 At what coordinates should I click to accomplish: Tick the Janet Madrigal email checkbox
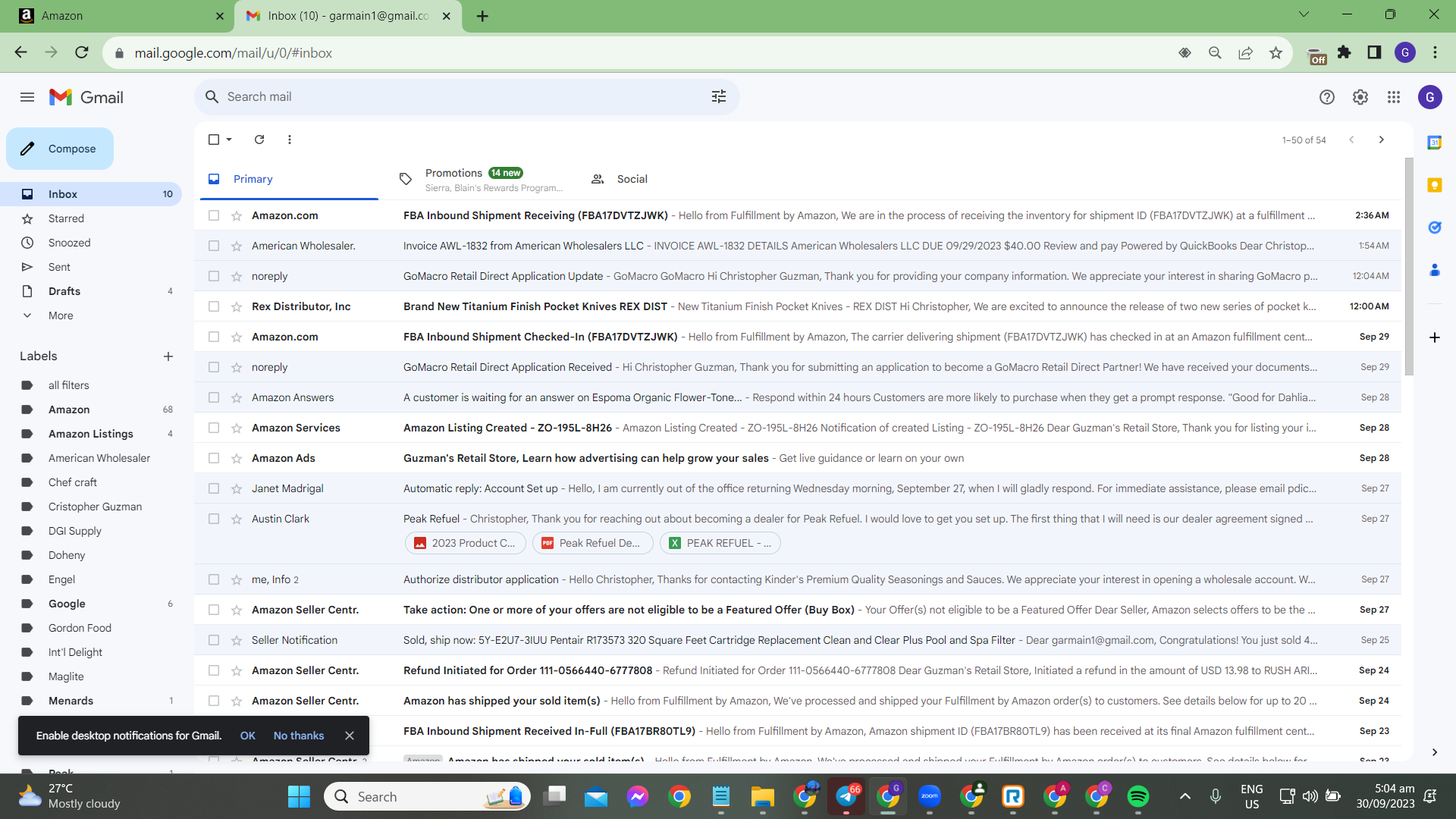click(x=214, y=489)
